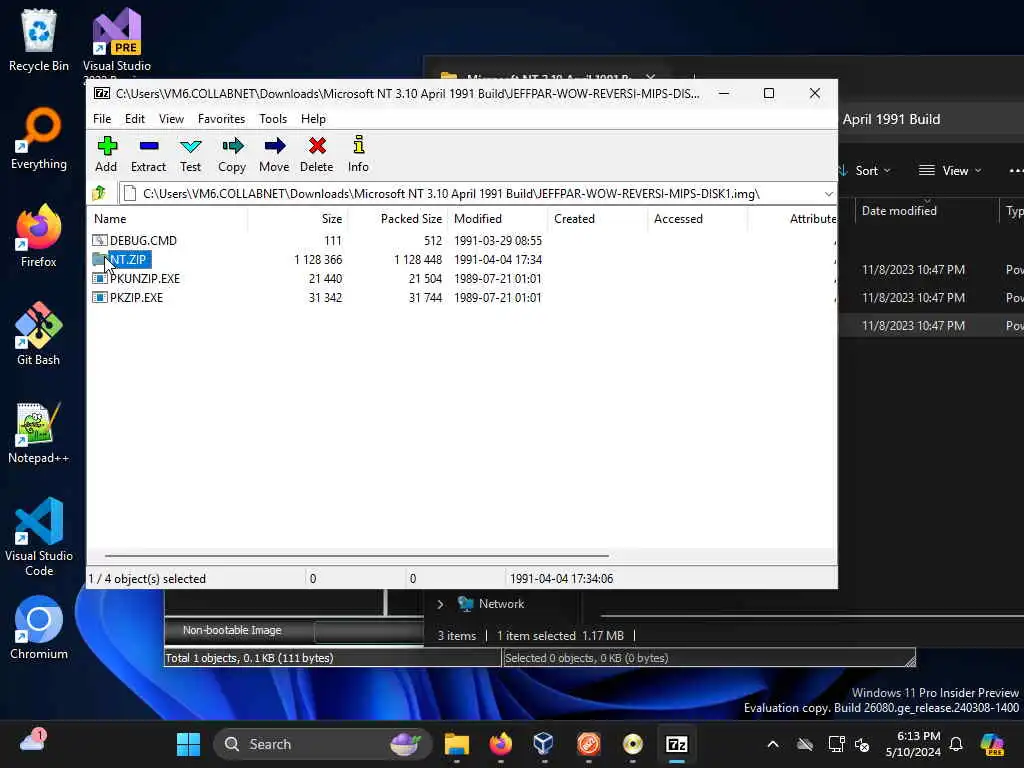This screenshot has width=1024, height=768.
Task: Open the Chromium desktop shortcut
Action: coord(39,628)
